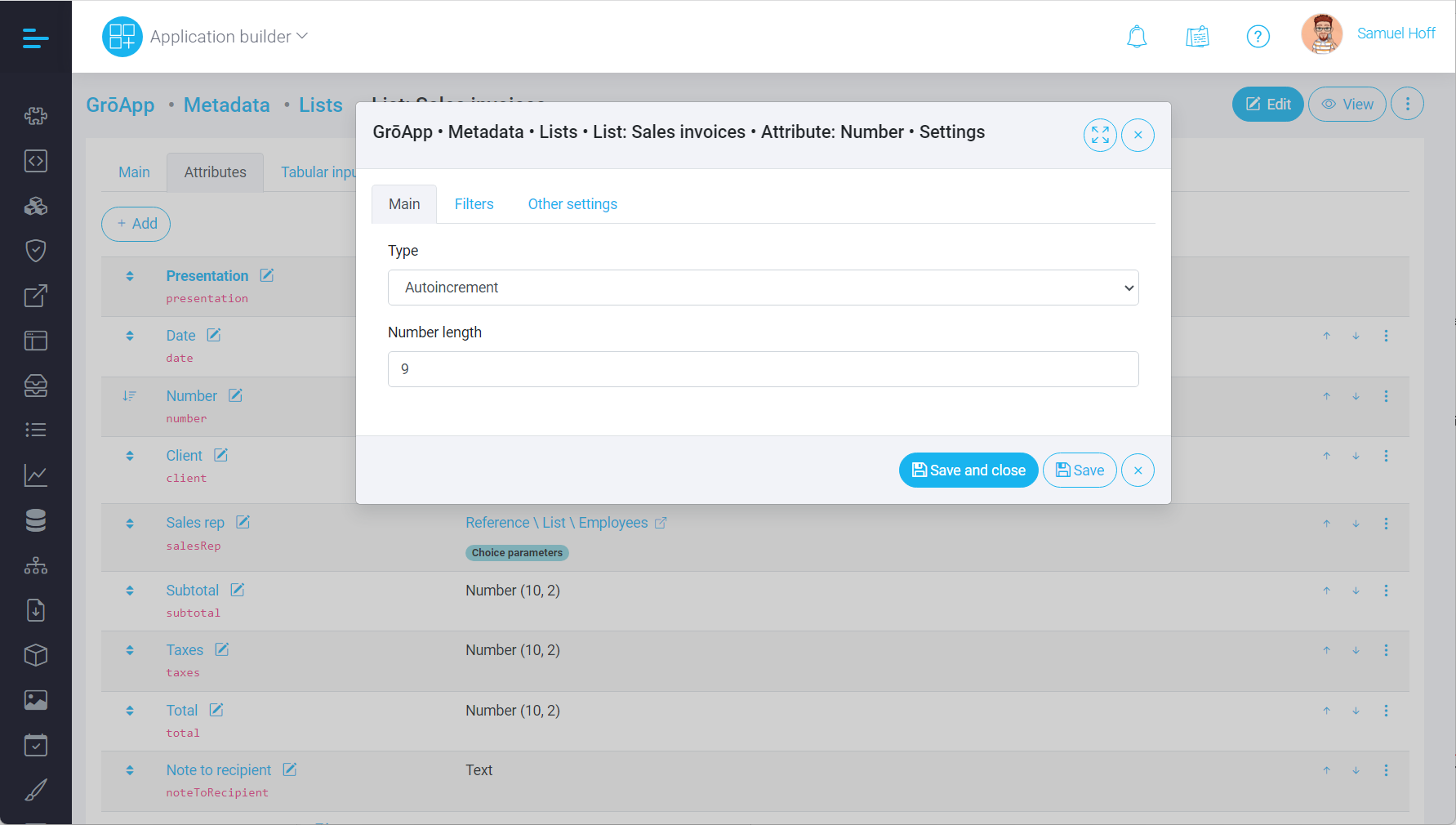1456x825 pixels.
Task: Open the chart analytics sidebar icon
Action: [x=35, y=475]
